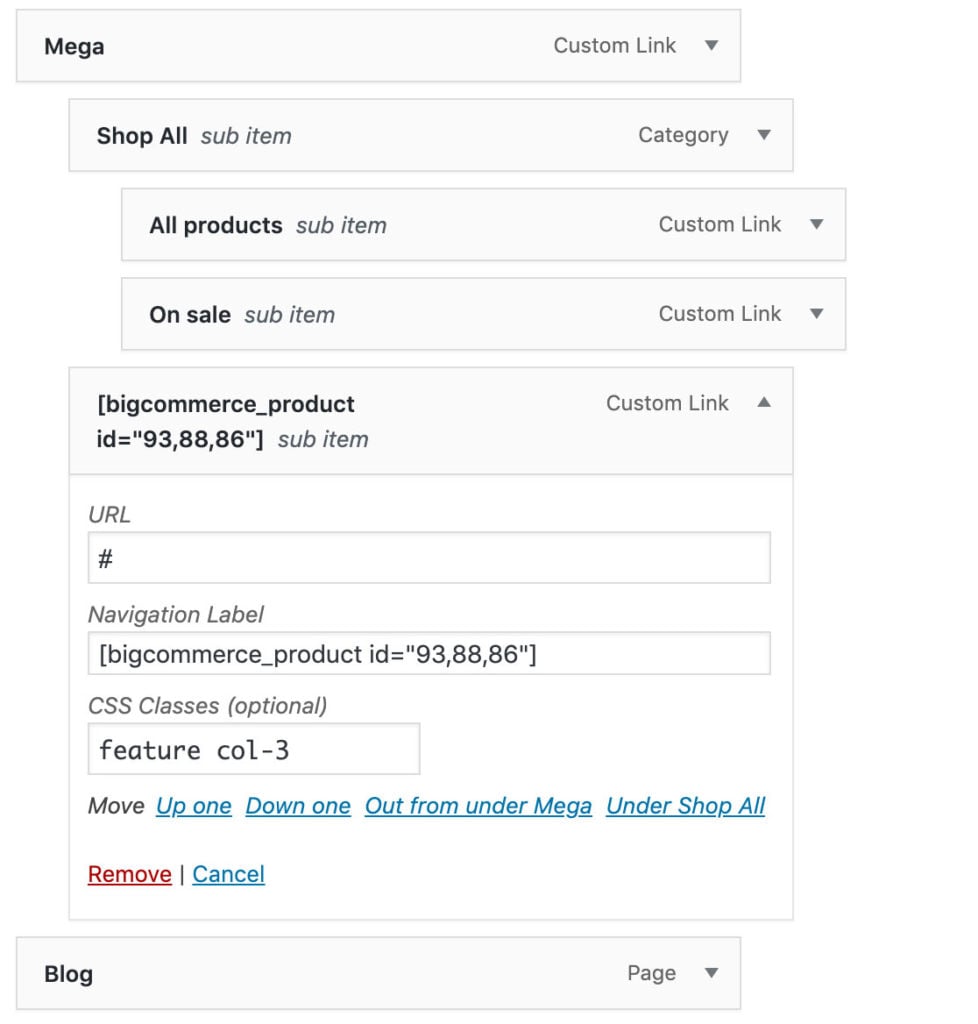
Task: Expand the All products Custom Link item
Action: point(817,224)
